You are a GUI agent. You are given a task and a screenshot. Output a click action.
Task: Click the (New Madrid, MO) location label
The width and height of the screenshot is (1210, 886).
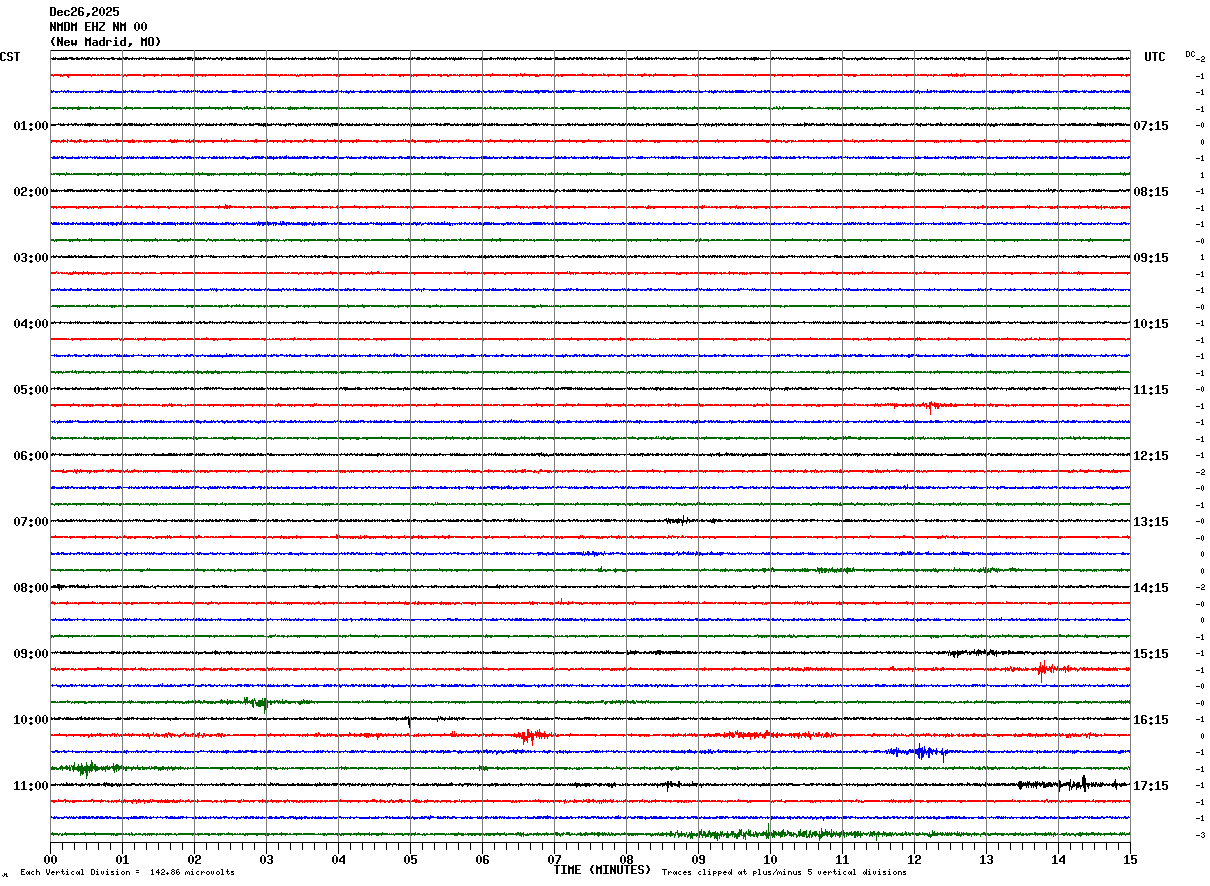coord(105,42)
